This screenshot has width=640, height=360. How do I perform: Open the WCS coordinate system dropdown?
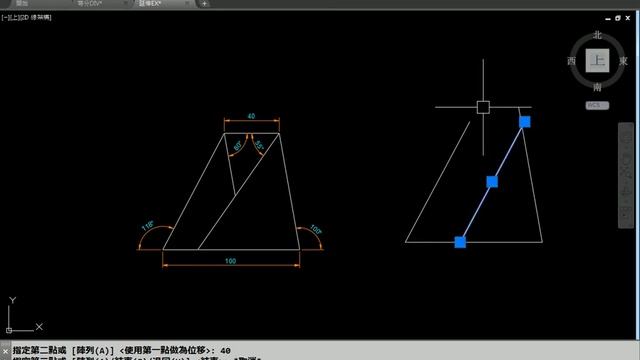click(597, 105)
